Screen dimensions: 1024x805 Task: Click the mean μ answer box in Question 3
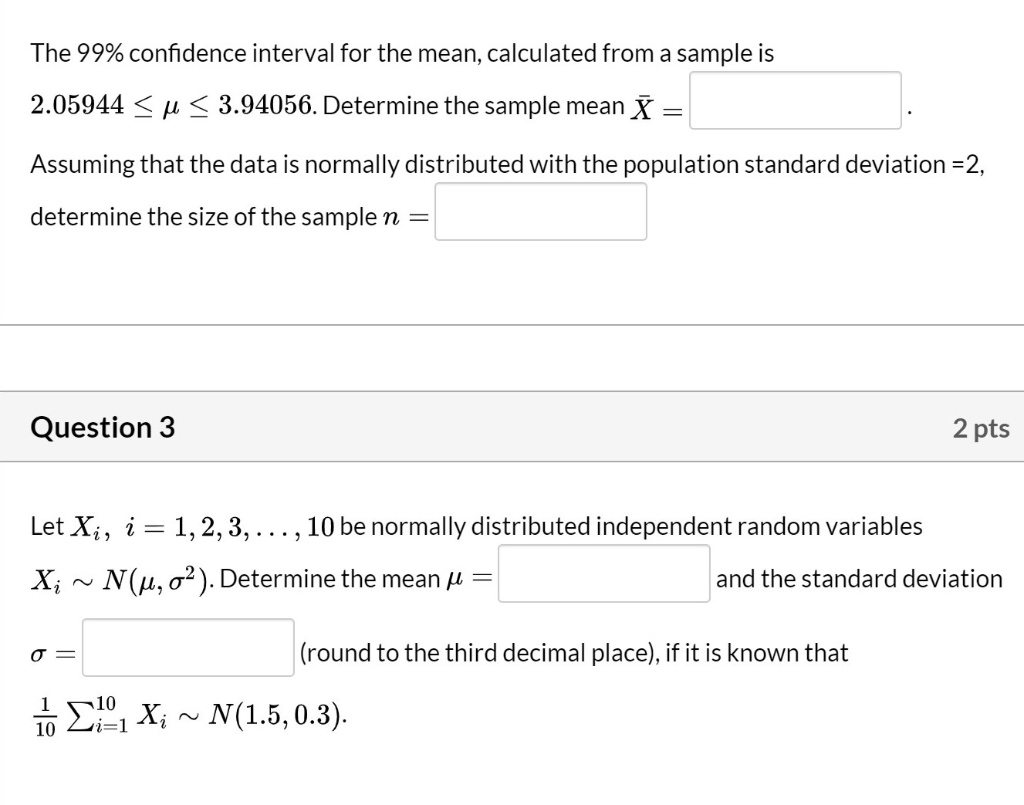click(x=604, y=575)
